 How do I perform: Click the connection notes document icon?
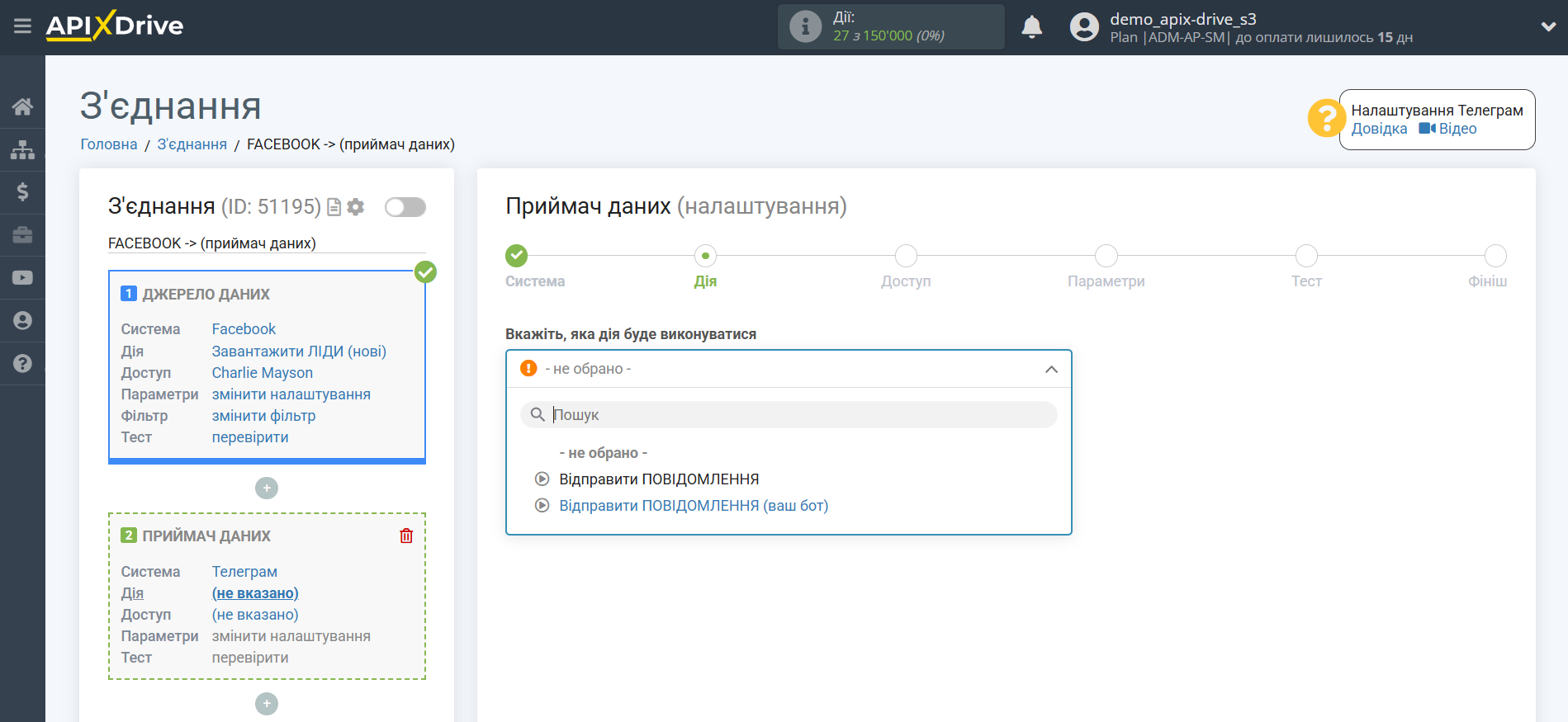pyautogui.click(x=334, y=207)
